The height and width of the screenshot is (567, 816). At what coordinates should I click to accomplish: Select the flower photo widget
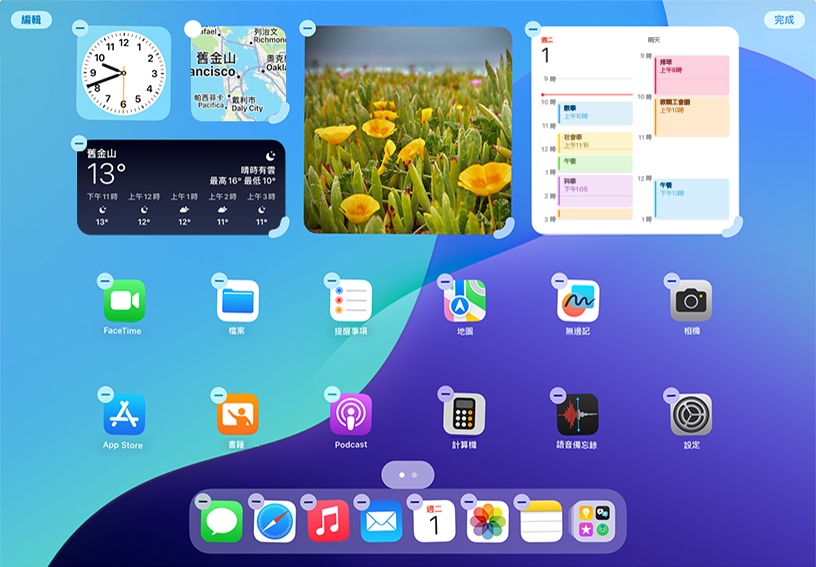pyautogui.click(x=408, y=130)
